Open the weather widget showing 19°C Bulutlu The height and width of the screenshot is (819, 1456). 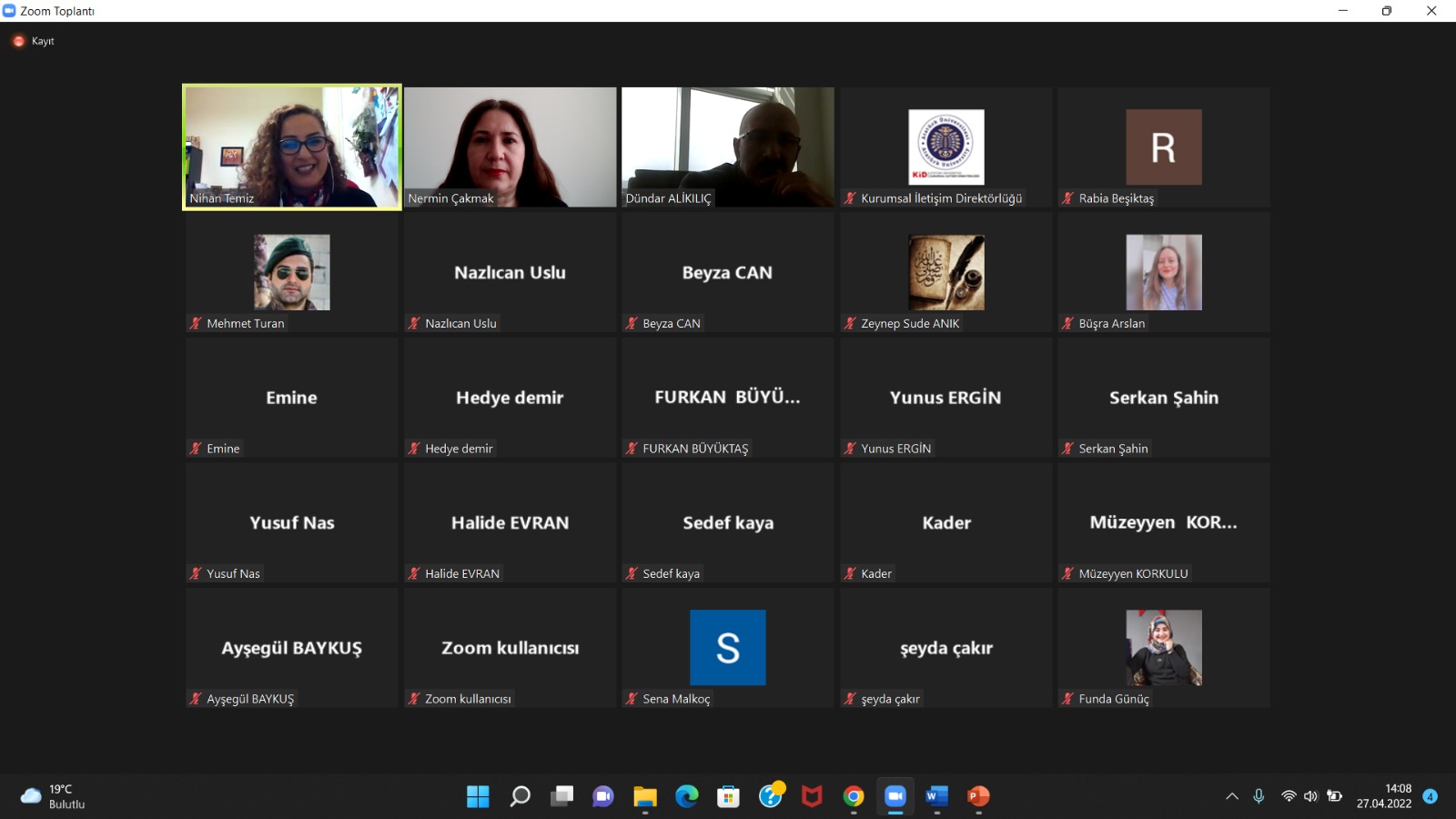pos(53,796)
